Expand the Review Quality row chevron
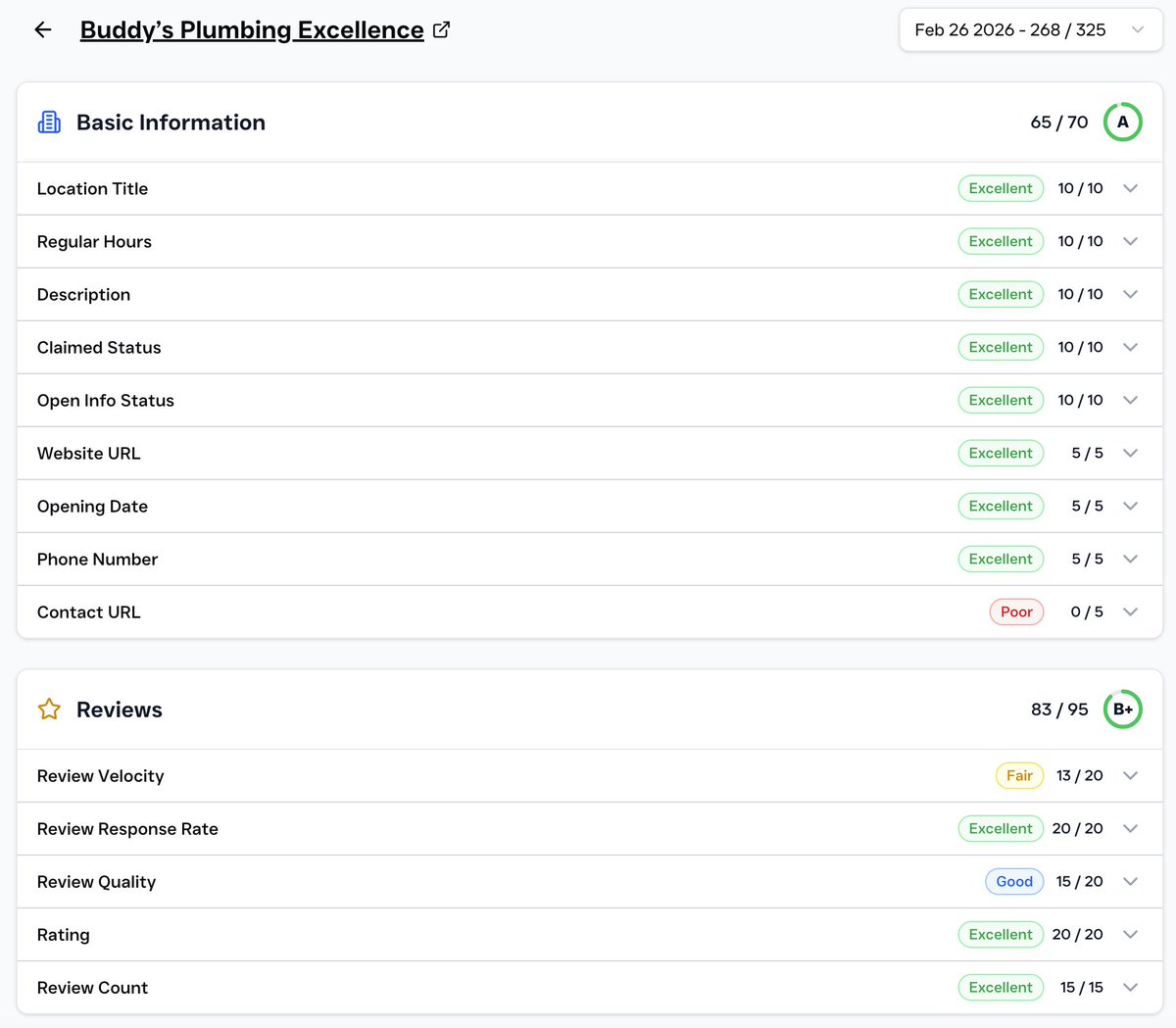Image resolution: width=1176 pixels, height=1028 pixels. click(1130, 881)
